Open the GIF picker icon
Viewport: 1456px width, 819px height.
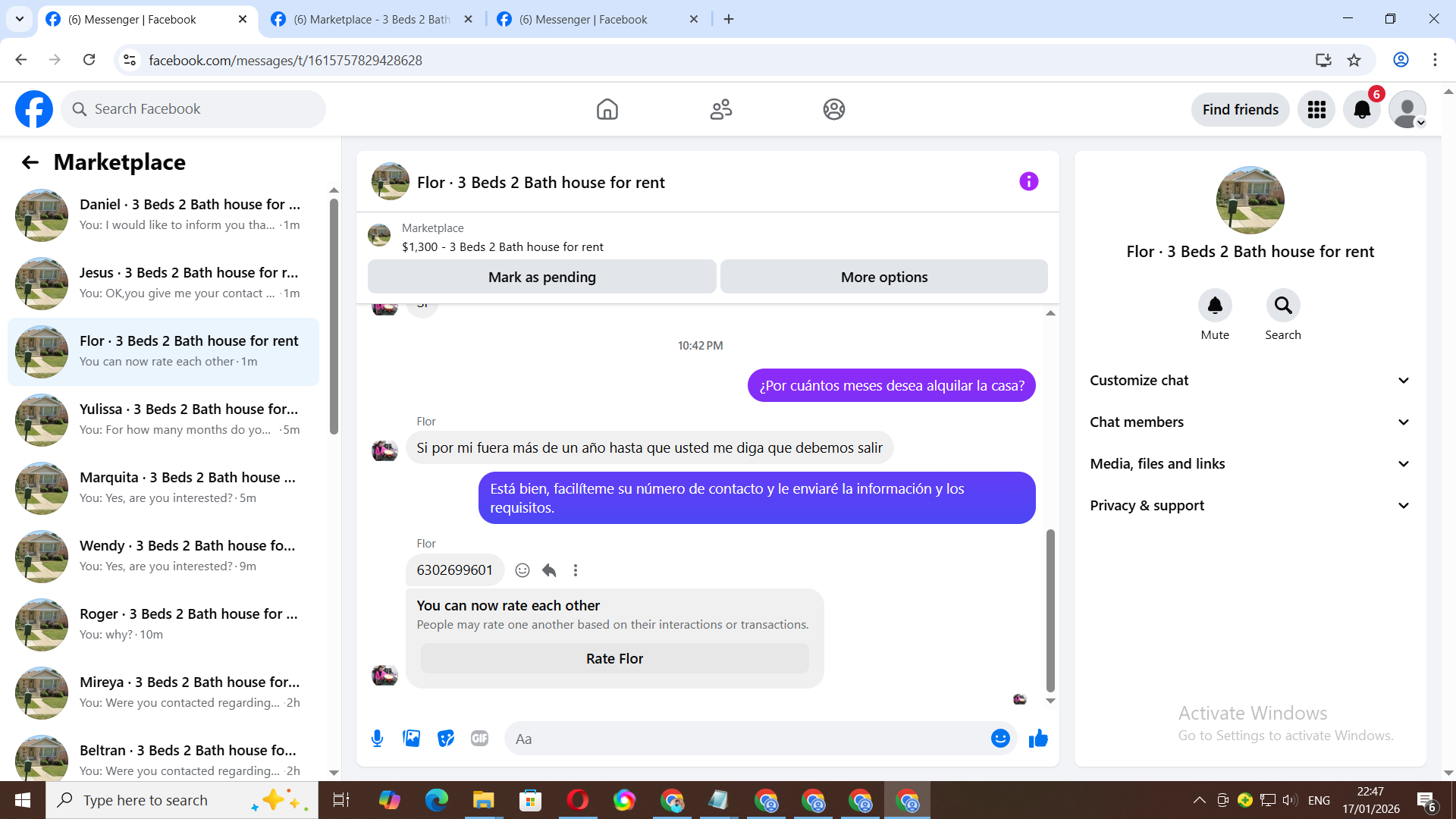click(x=479, y=739)
